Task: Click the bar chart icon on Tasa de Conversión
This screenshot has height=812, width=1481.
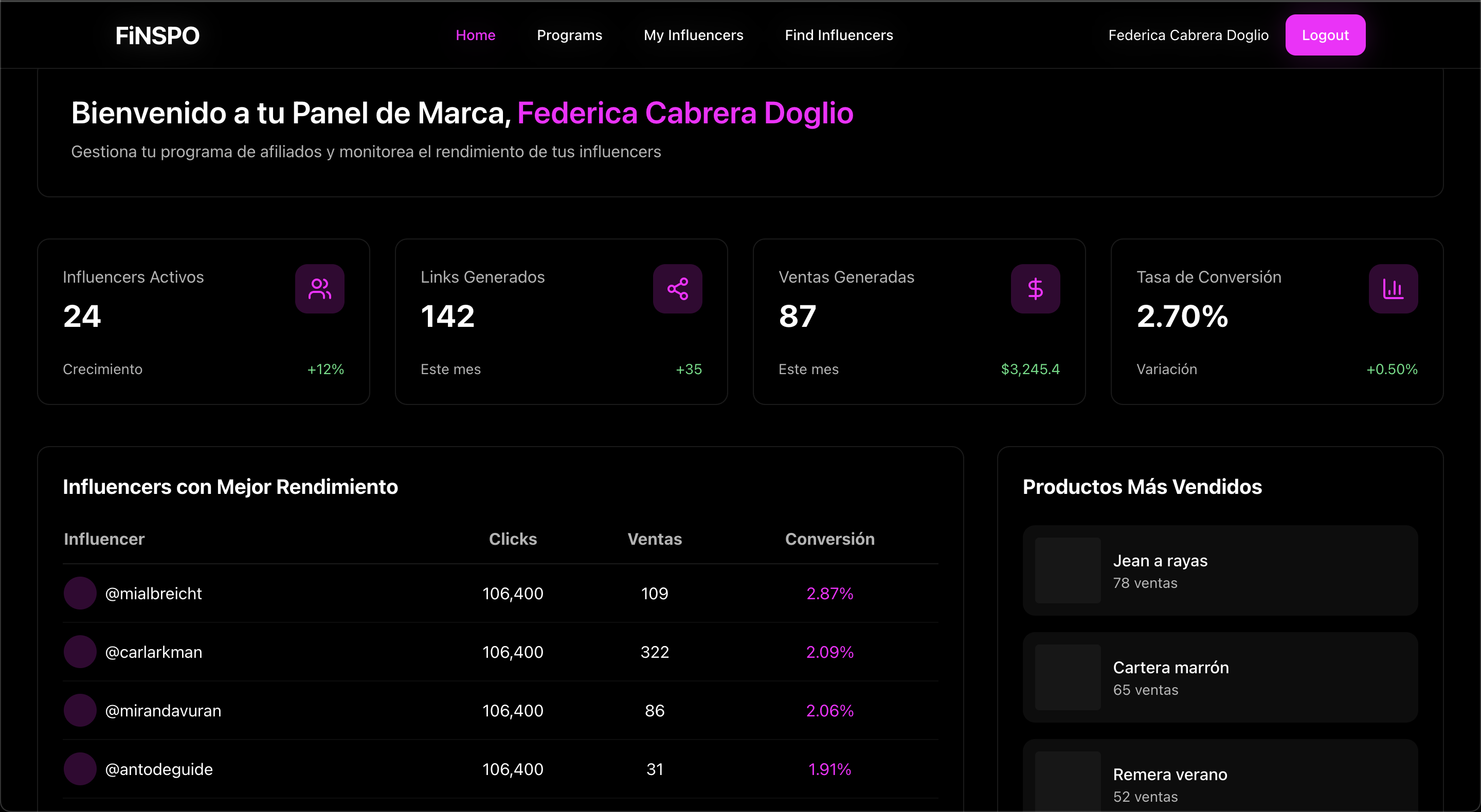Action: (x=1393, y=288)
